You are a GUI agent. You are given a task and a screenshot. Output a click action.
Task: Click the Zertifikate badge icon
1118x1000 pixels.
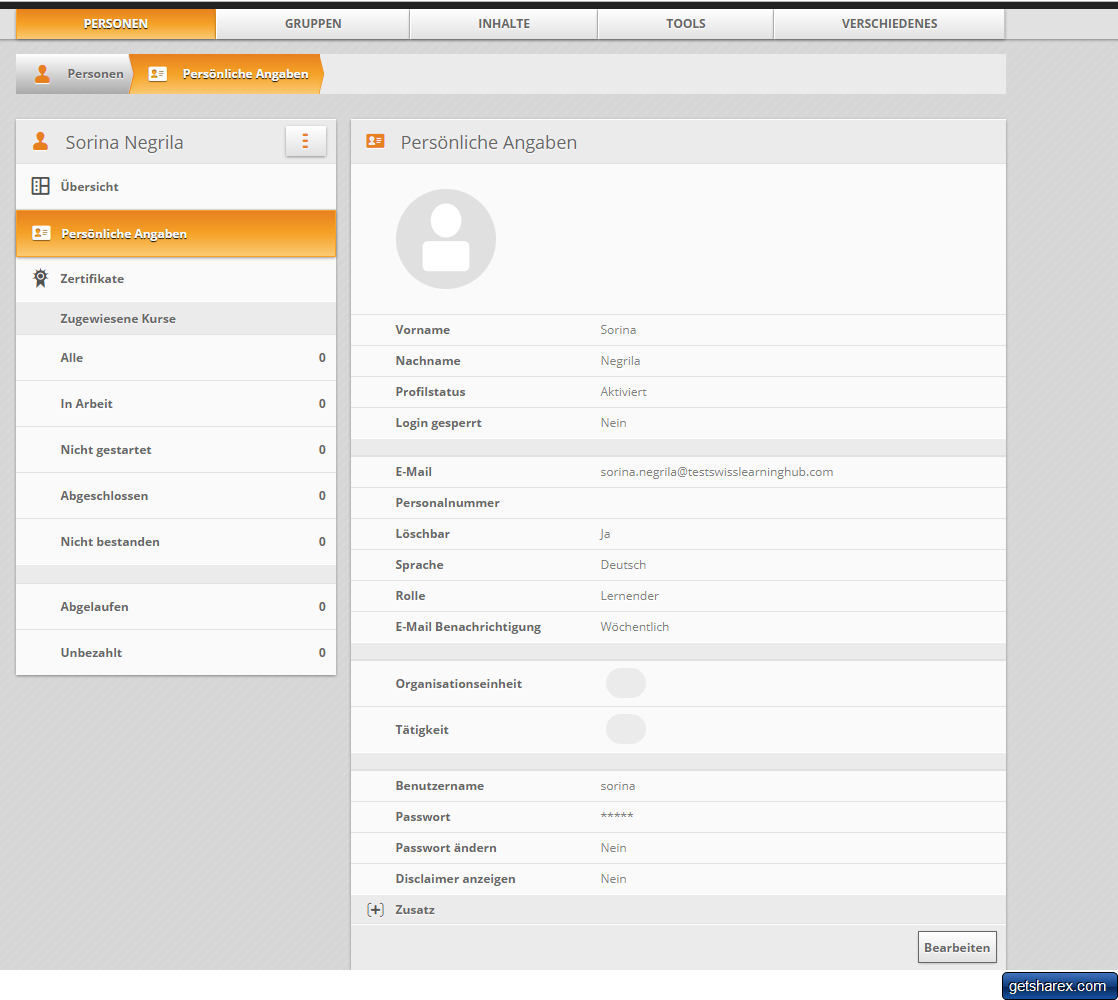coord(41,278)
